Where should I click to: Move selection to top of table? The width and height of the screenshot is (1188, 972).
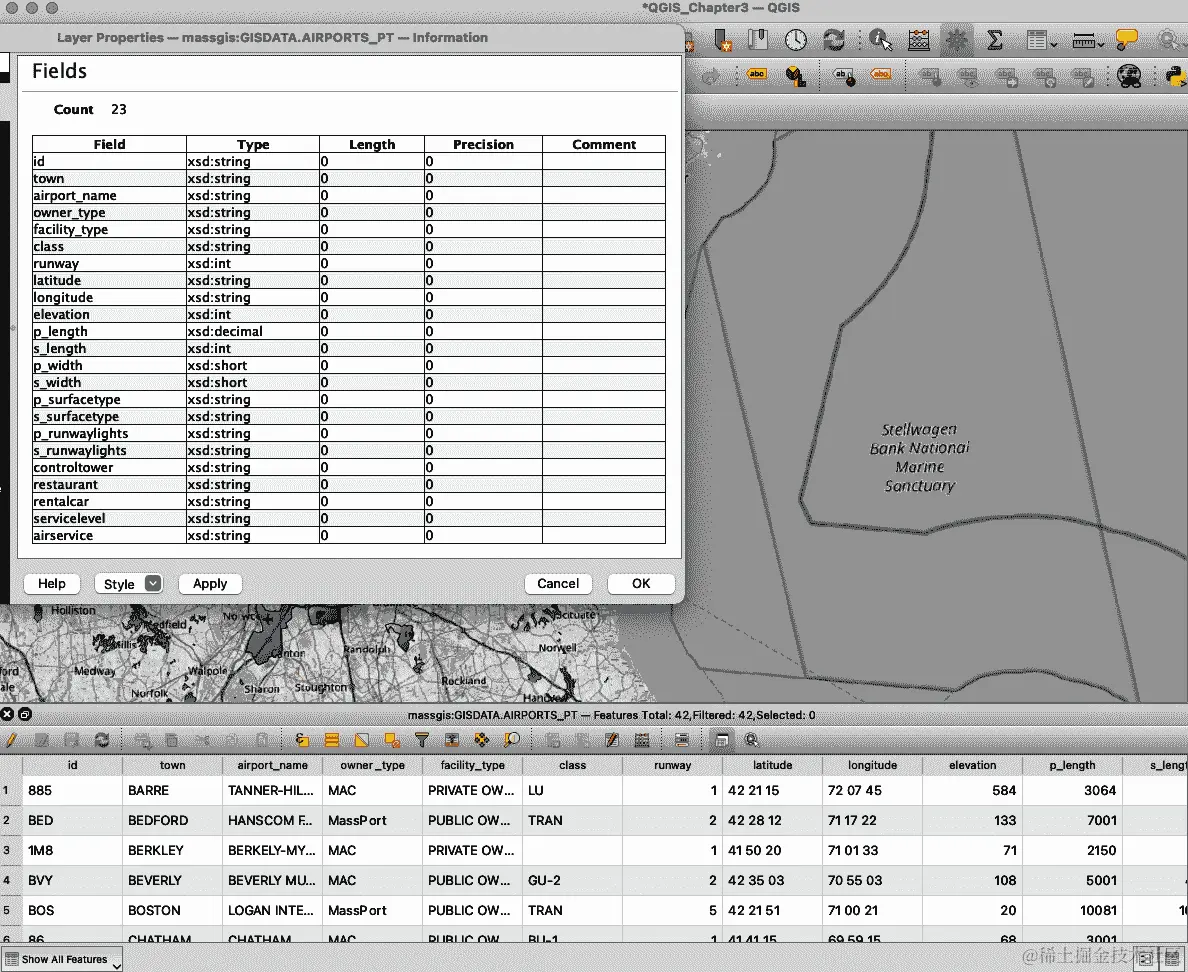point(452,740)
